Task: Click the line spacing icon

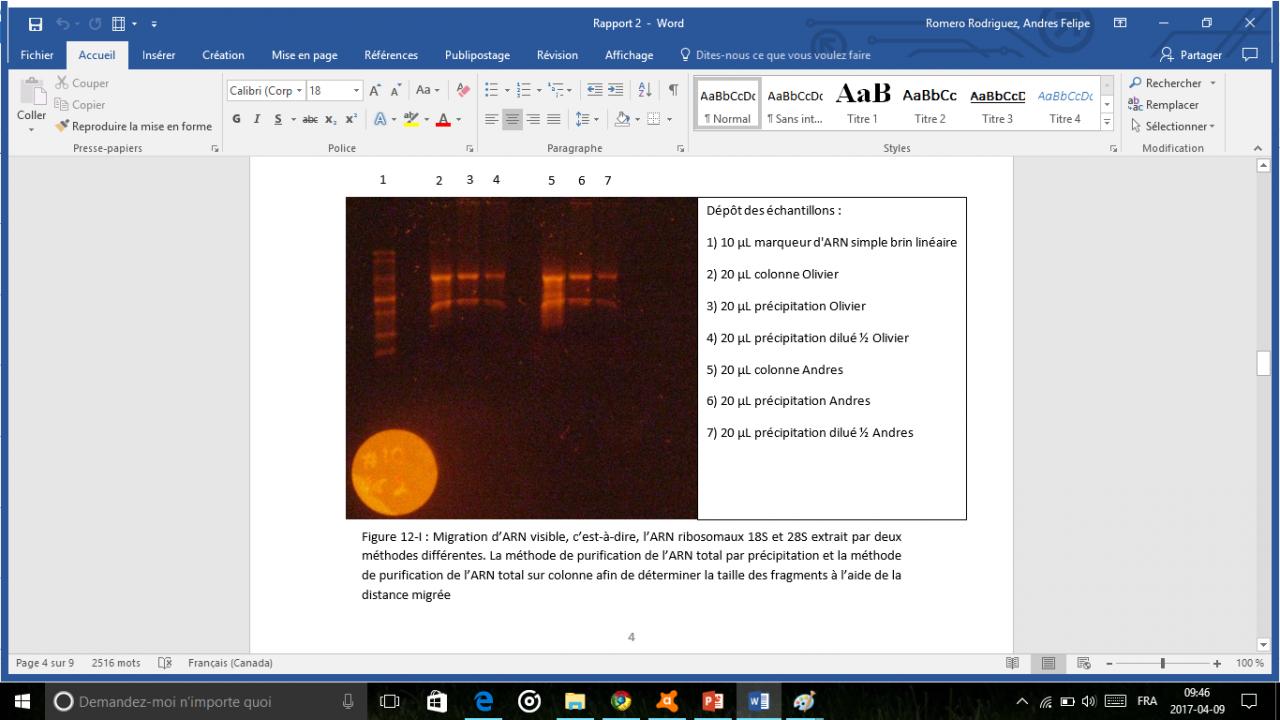Action: tap(583, 119)
